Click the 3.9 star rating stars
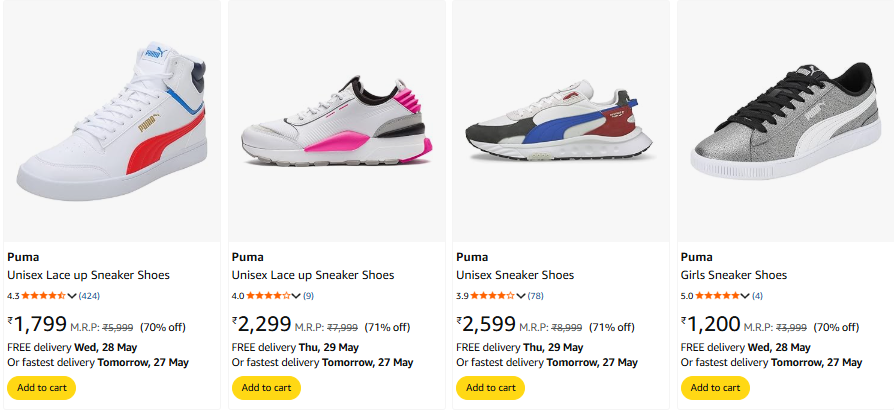 point(492,296)
